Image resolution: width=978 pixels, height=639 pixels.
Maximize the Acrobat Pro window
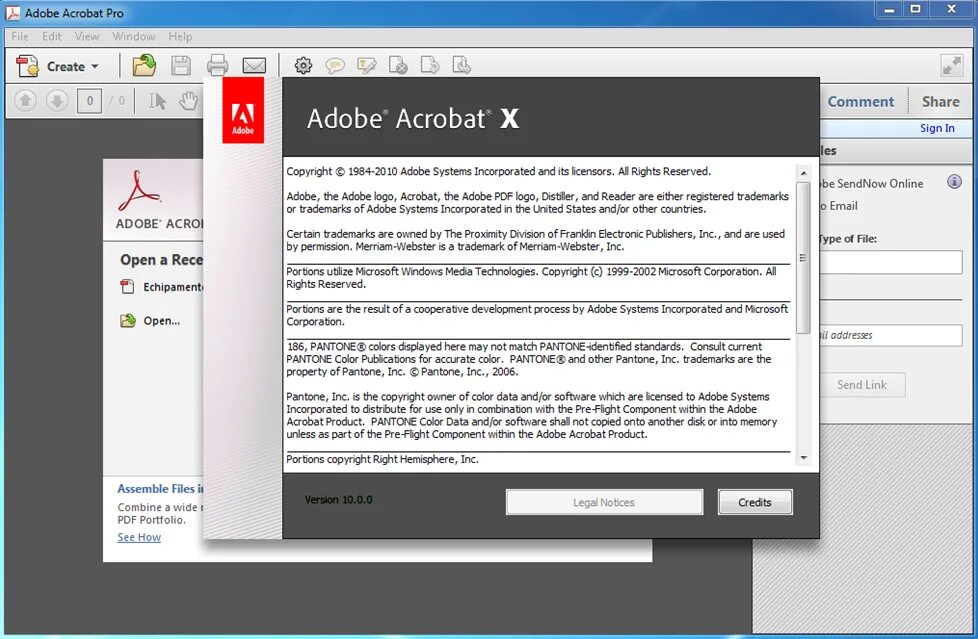pyautogui.click(x=915, y=9)
